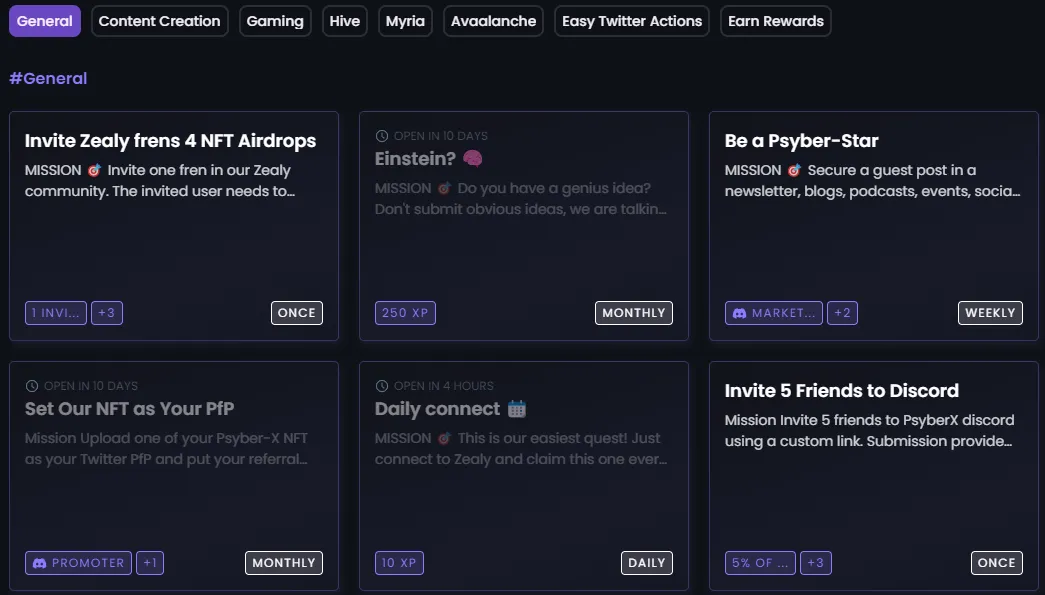Click 'Invite one fren in our Zealy' description
The width and height of the screenshot is (1045, 595).
click(x=199, y=171)
